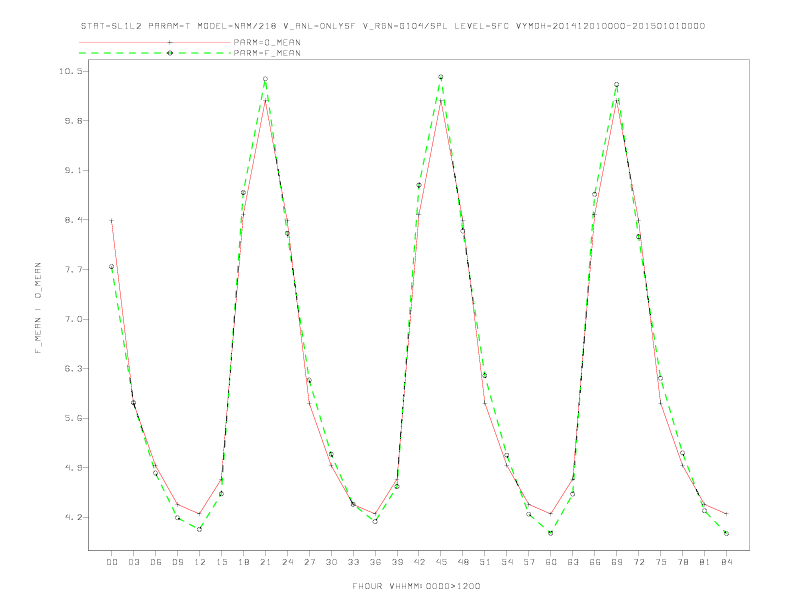
Task: Click the y-axis tick label 7.7
Action: tap(73, 270)
